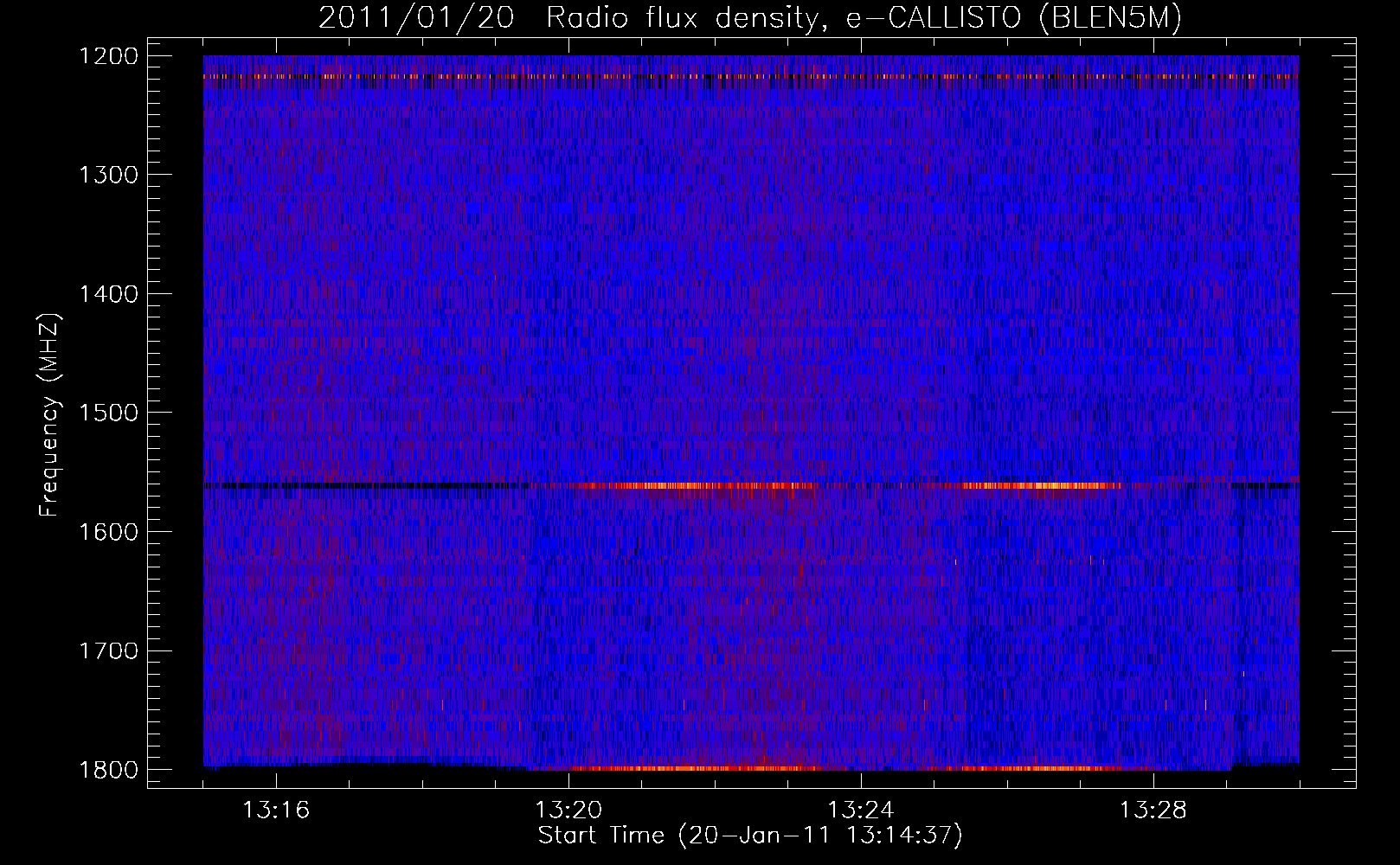Image resolution: width=1400 pixels, height=865 pixels.
Task: Click the 1800 frequency tick label
Action: pos(107,770)
